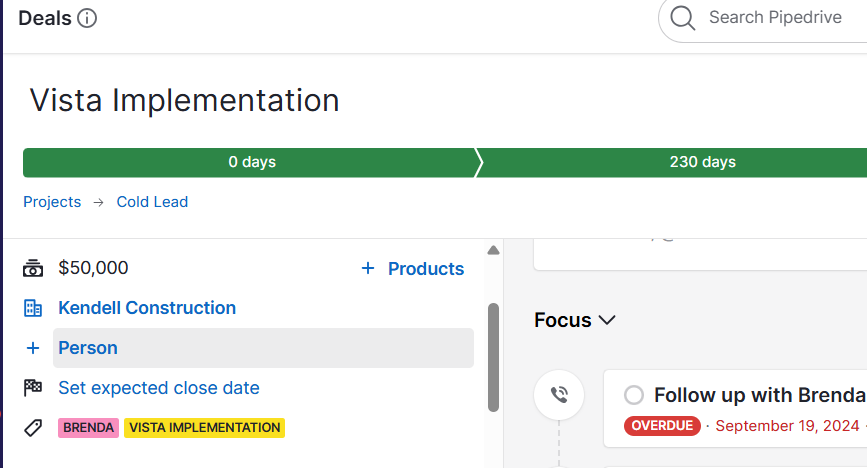867x468 pixels.
Task: Focus the Search Pipedrive field
Action: (775, 18)
